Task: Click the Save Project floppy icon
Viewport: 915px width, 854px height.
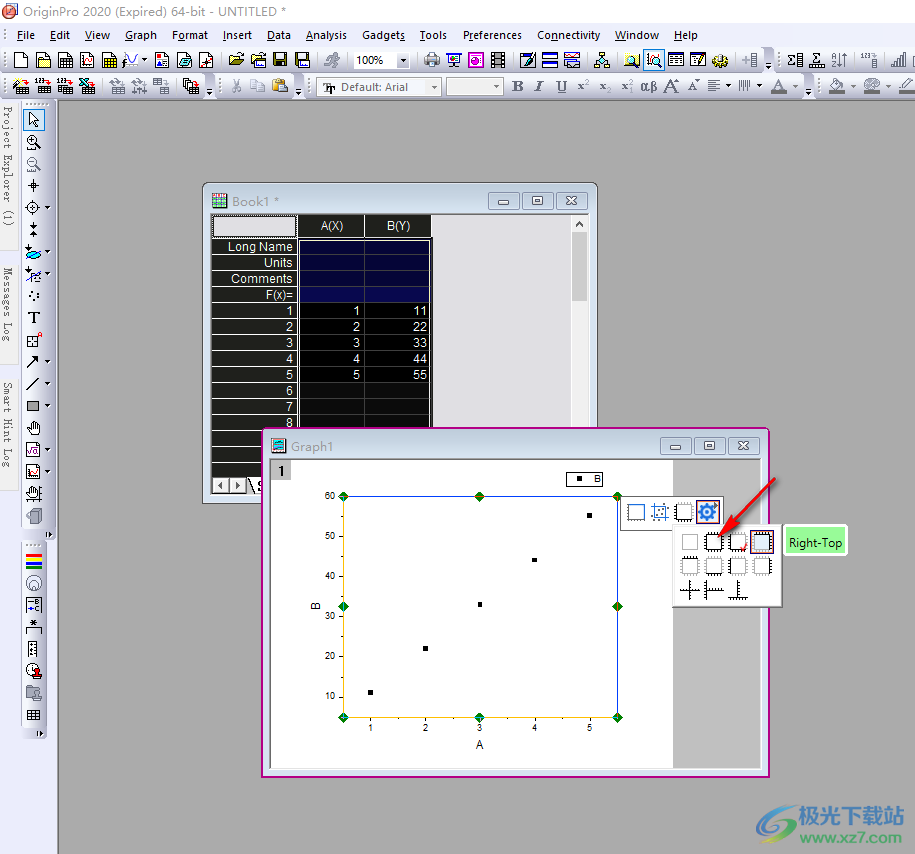Action: tap(280, 61)
